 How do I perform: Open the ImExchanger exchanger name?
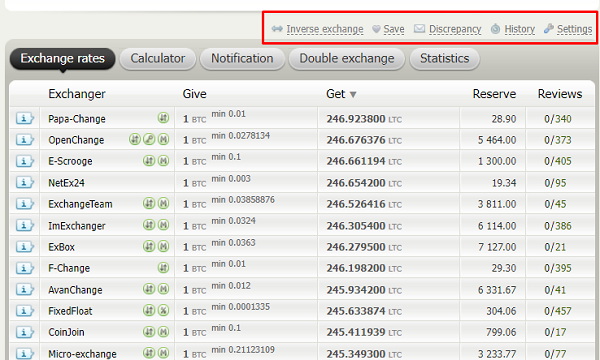tap(77, 226)
